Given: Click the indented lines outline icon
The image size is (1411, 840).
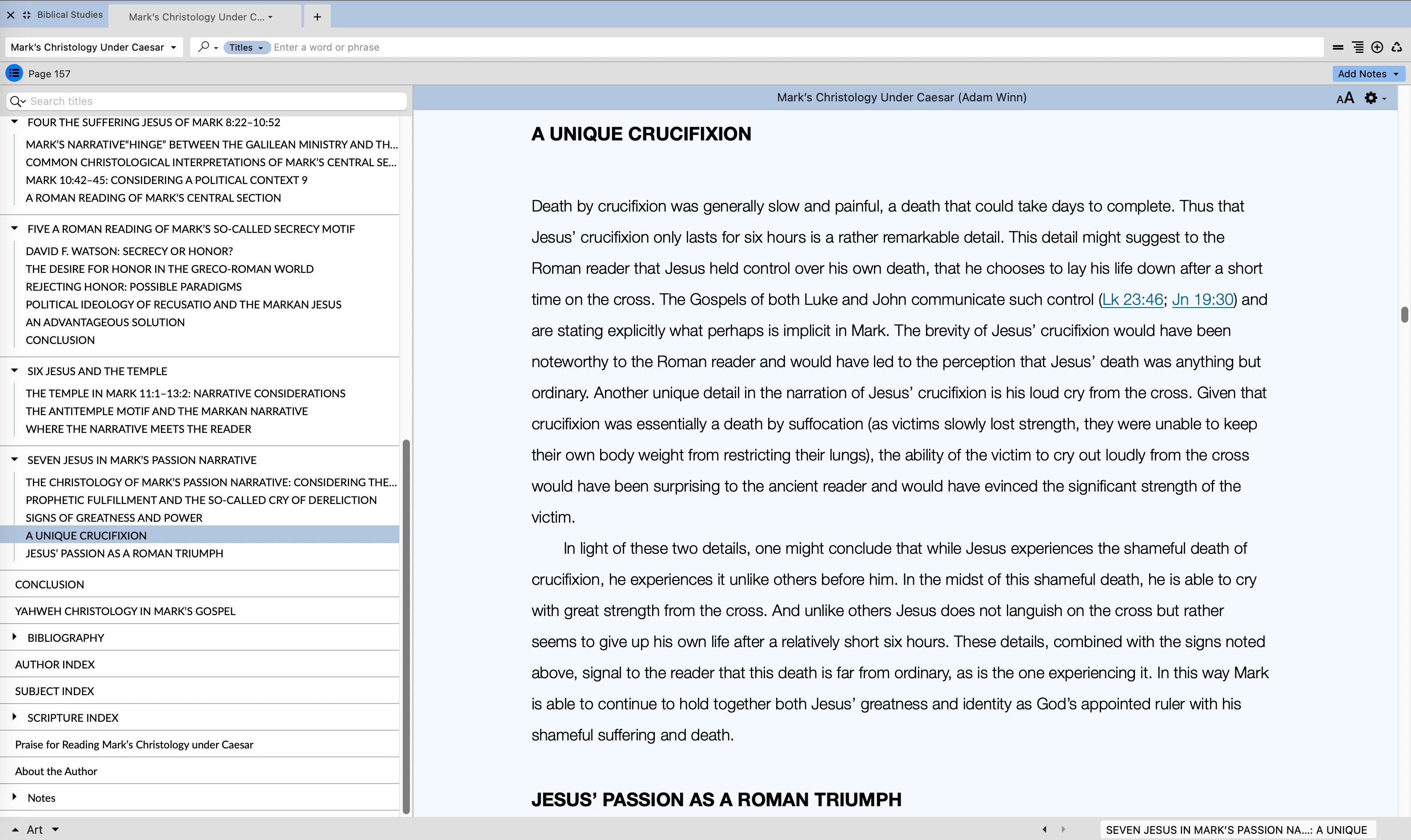Looking at the screenshot, I should point(1357,48).
